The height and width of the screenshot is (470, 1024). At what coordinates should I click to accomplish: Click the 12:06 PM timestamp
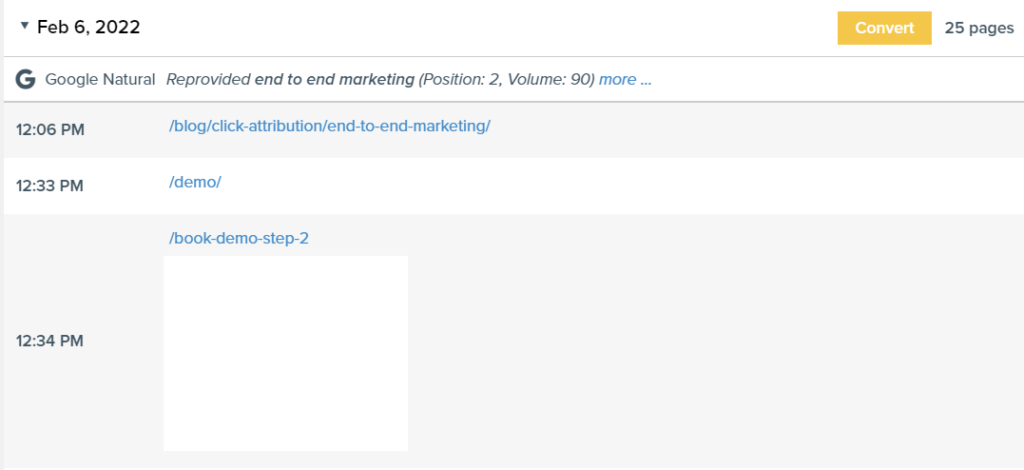click(49, 129)
